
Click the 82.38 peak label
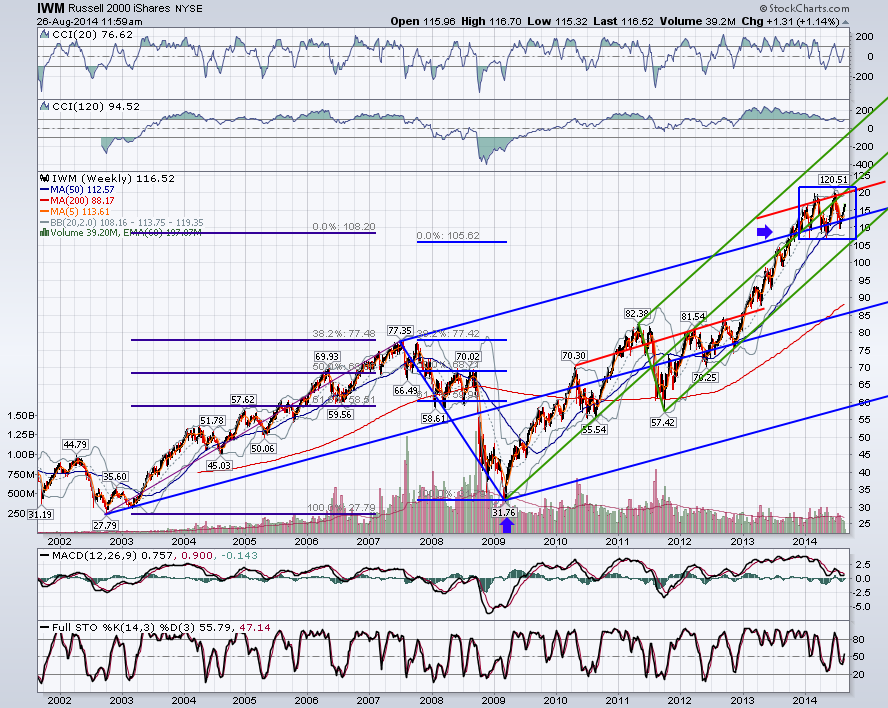[x=637, y=313]
